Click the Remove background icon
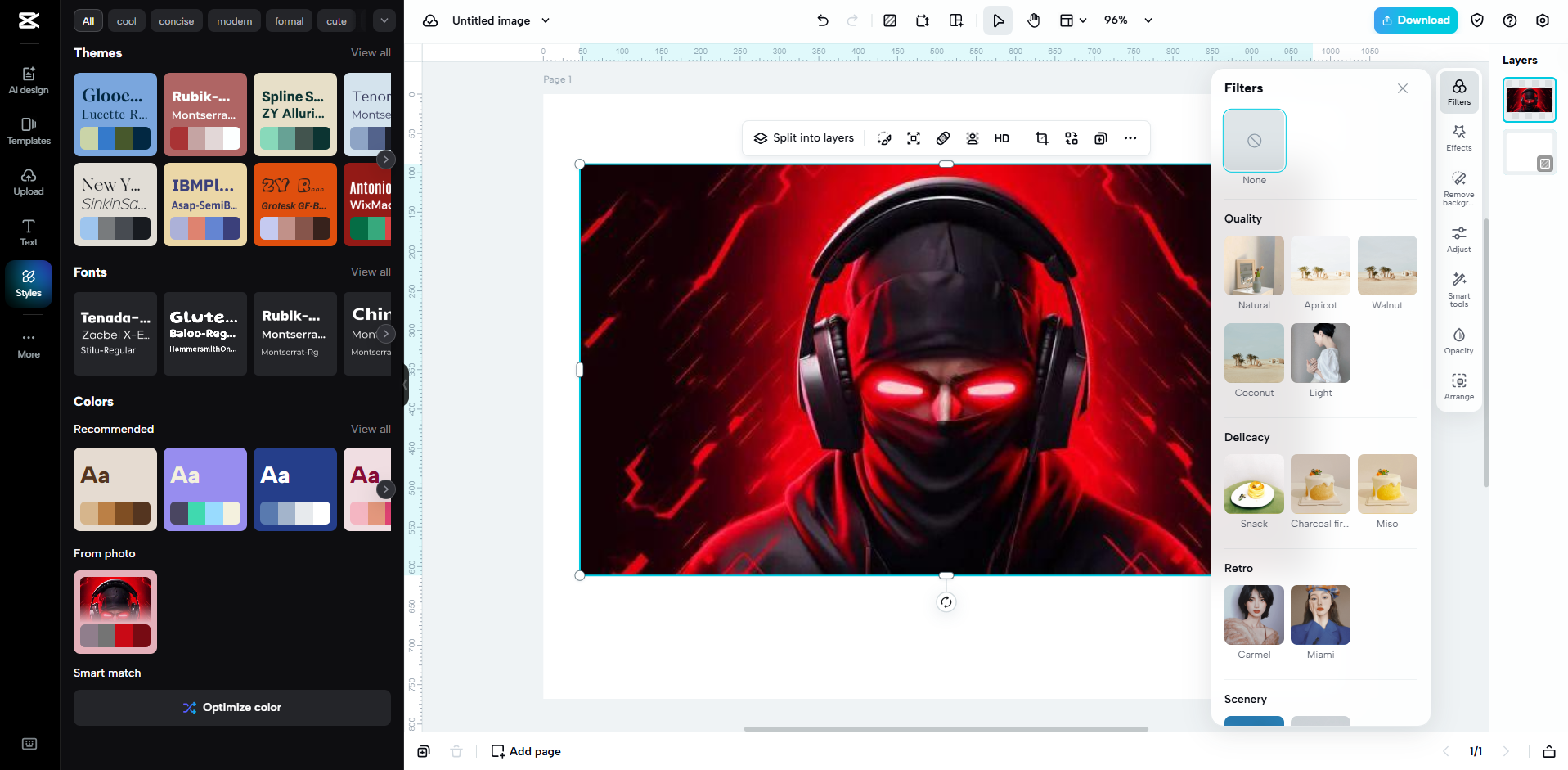The image size is (1568, 770). pos(1458,187)
